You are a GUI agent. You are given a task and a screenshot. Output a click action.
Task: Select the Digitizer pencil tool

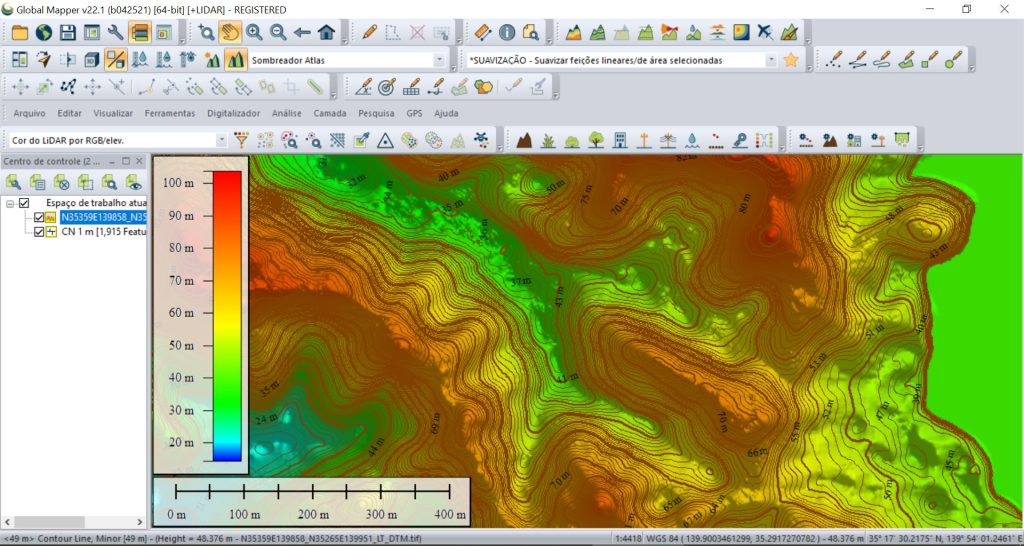click(370, 32)
